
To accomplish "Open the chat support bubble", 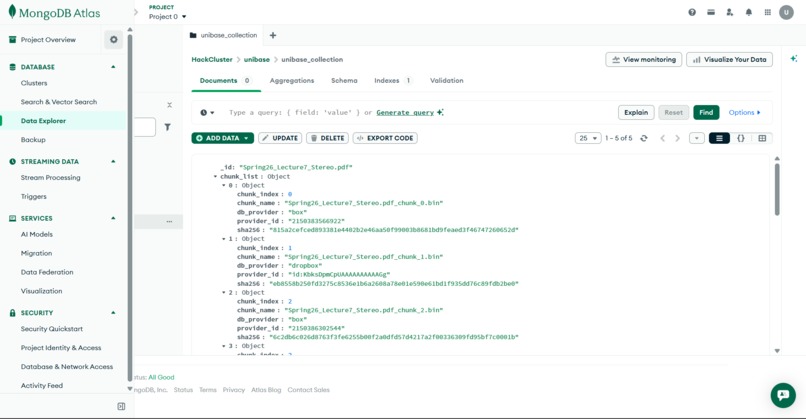I will [783, 395].
